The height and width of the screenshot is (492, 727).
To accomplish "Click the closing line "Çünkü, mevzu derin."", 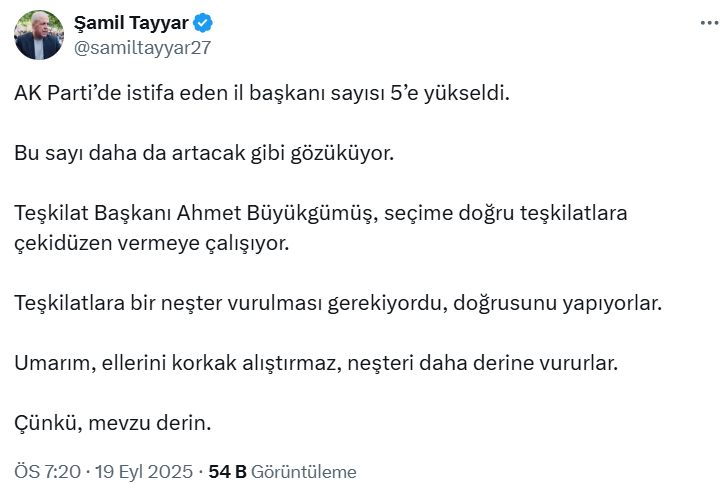I will pos(113,422).
